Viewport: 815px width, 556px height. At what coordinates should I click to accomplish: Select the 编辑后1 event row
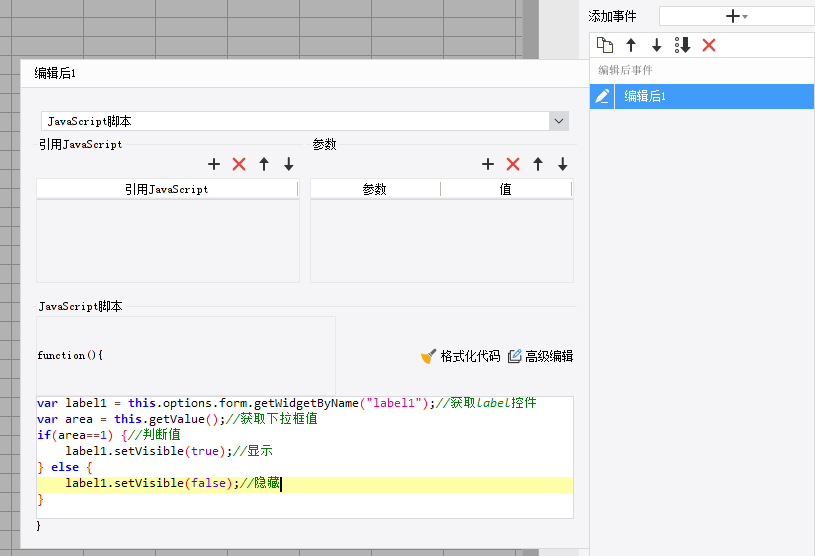pyautogui.click(x=702, y=96)
